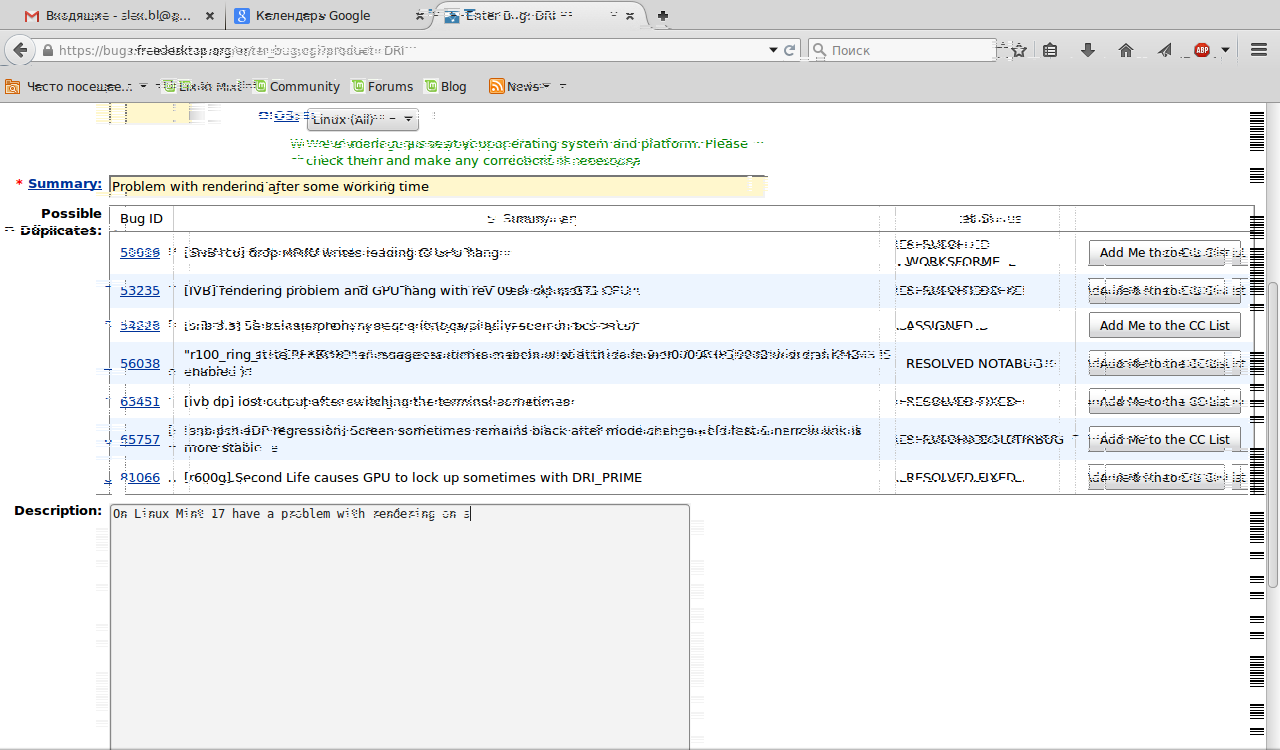Bookmark this page with the star icon

click(x=1019, y=50)
